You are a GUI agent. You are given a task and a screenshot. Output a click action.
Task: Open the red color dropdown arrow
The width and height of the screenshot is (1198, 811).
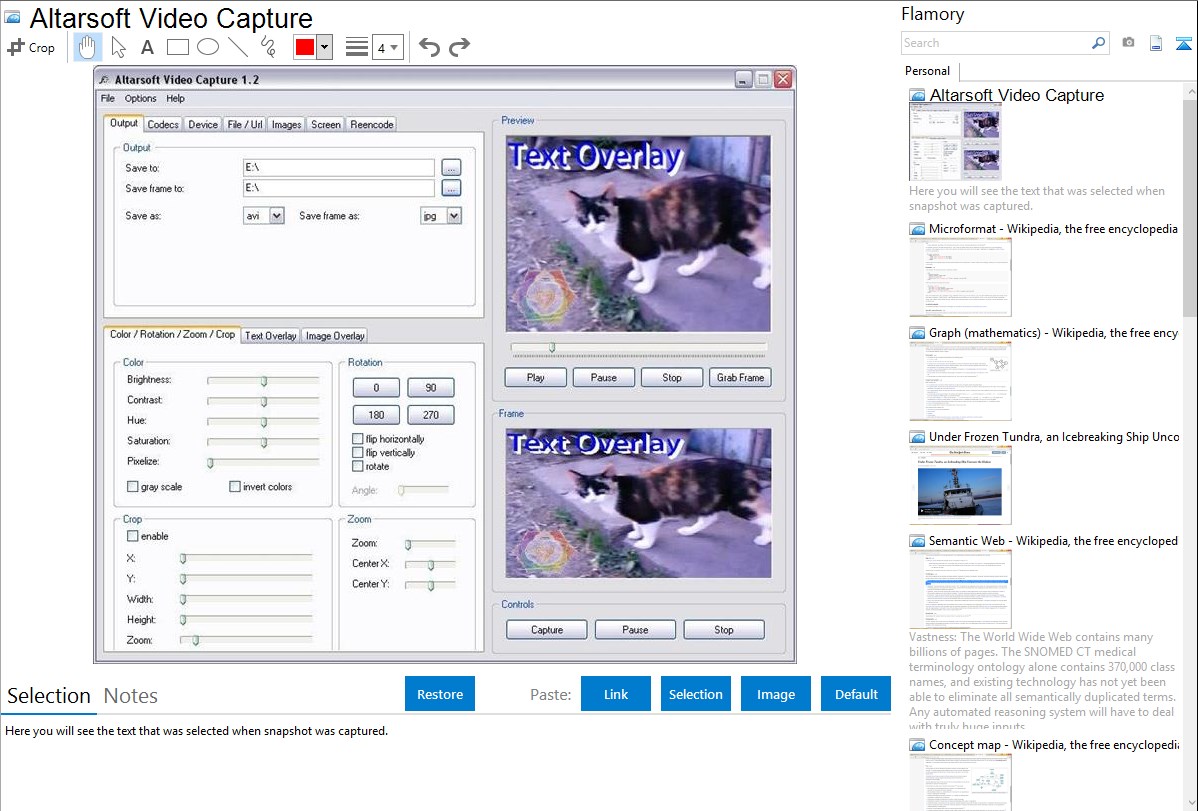click(x=324, y=47)
